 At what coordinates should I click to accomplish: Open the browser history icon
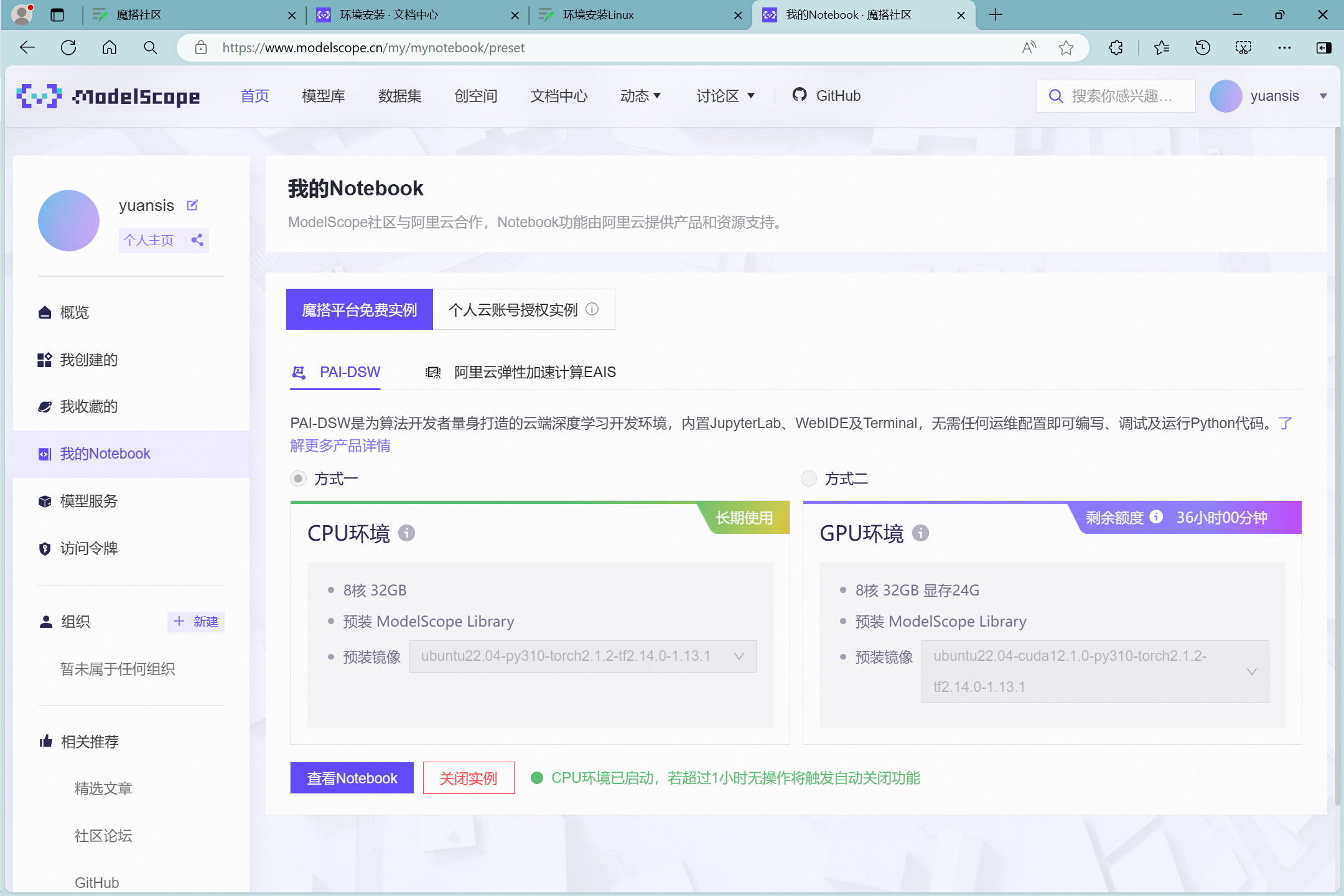pyautogui.click(x=1202, y=47)
